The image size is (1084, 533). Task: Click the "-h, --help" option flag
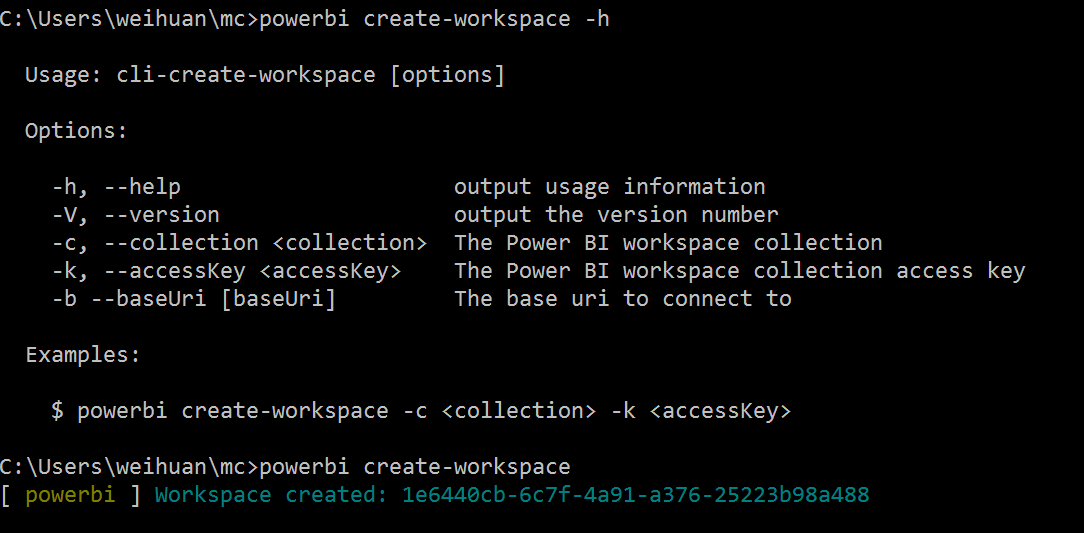pos(116,187)
